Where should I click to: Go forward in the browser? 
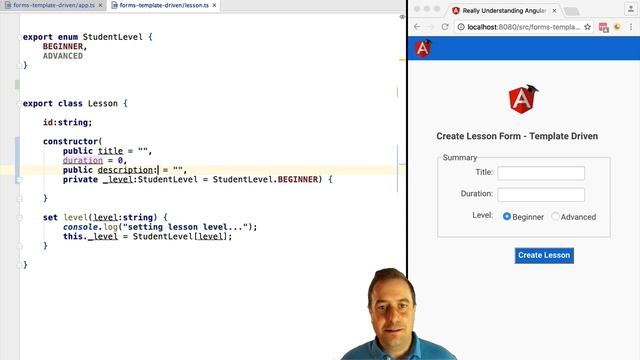tap(431, 27)
